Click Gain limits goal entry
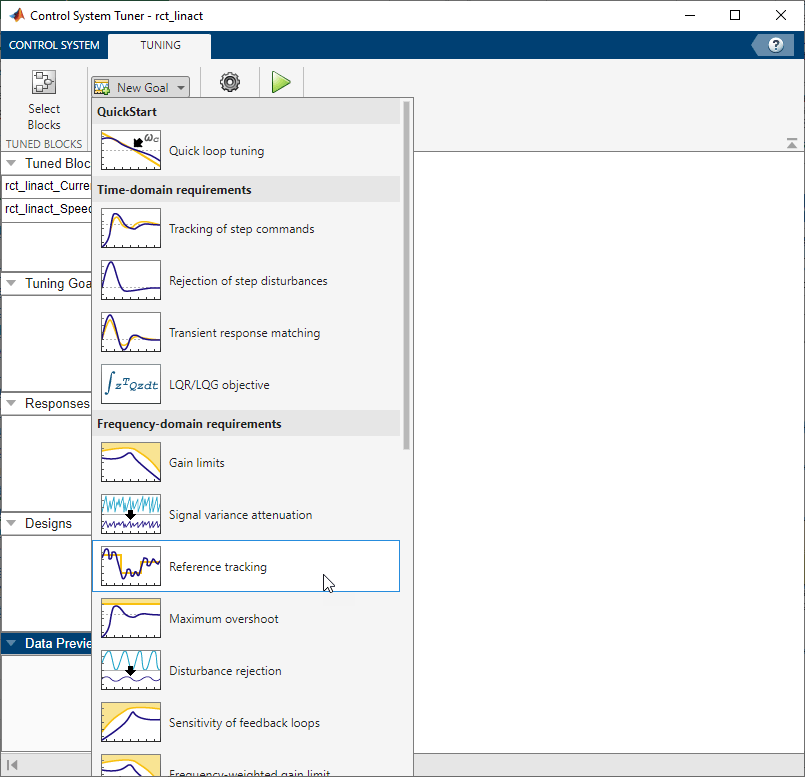 tap(197, 463)
